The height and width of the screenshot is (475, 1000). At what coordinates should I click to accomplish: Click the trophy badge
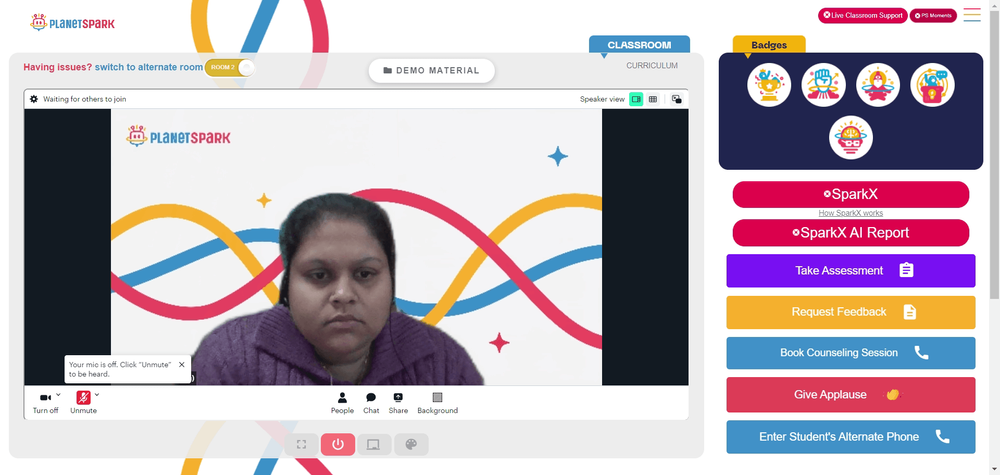pyautogui.click(x=769, y=85)
